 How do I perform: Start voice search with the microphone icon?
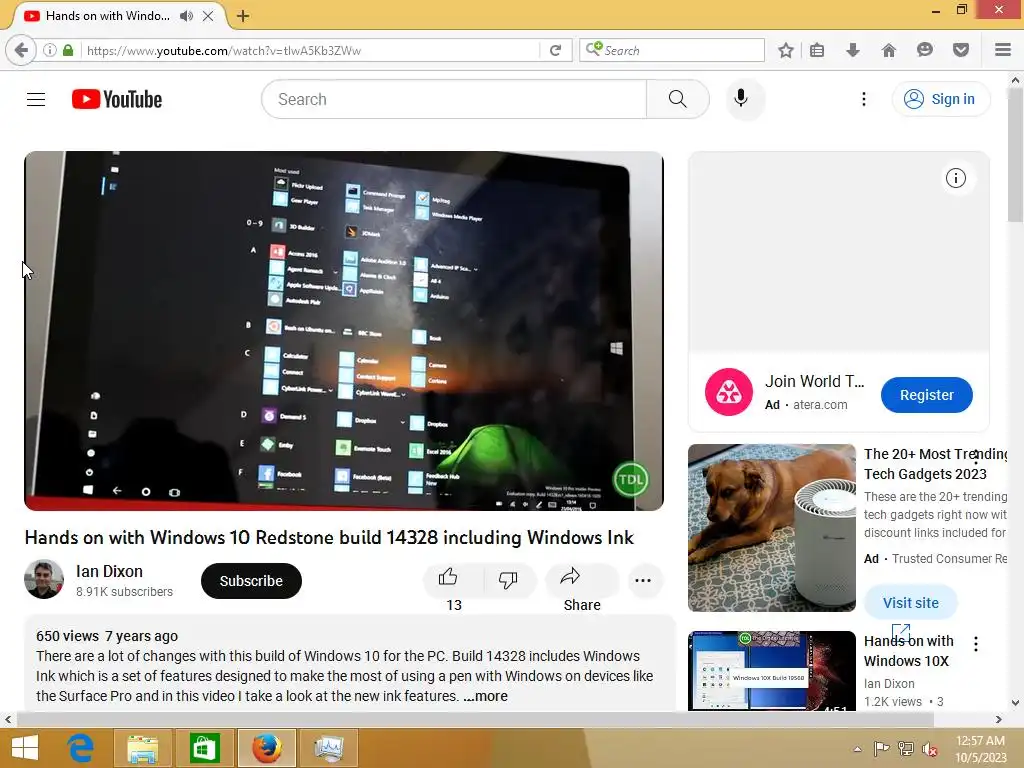coord(741,99)
